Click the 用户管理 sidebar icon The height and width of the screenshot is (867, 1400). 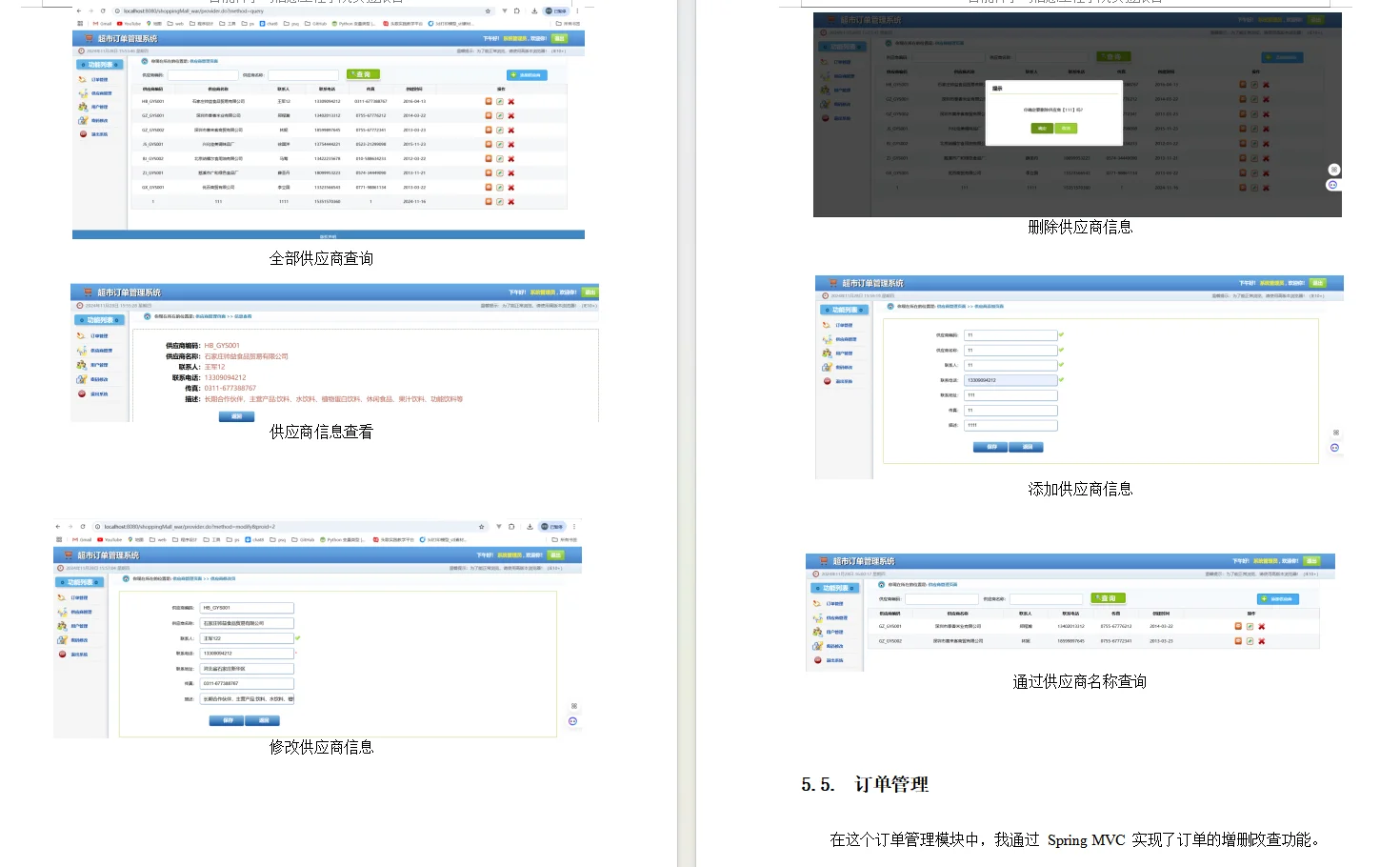coord(84,107)
